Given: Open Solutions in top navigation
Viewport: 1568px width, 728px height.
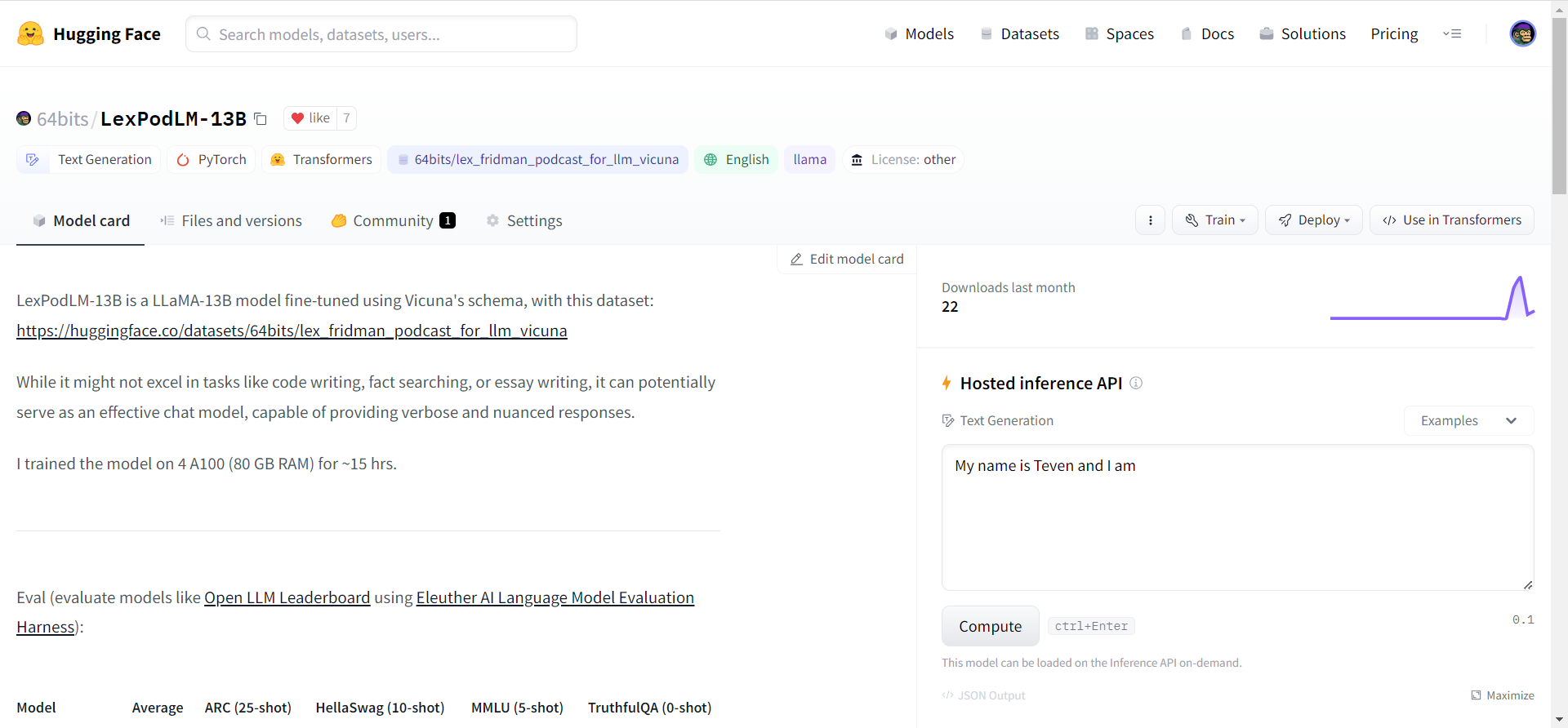Looking at the screenshot, I should [1303, 33].
